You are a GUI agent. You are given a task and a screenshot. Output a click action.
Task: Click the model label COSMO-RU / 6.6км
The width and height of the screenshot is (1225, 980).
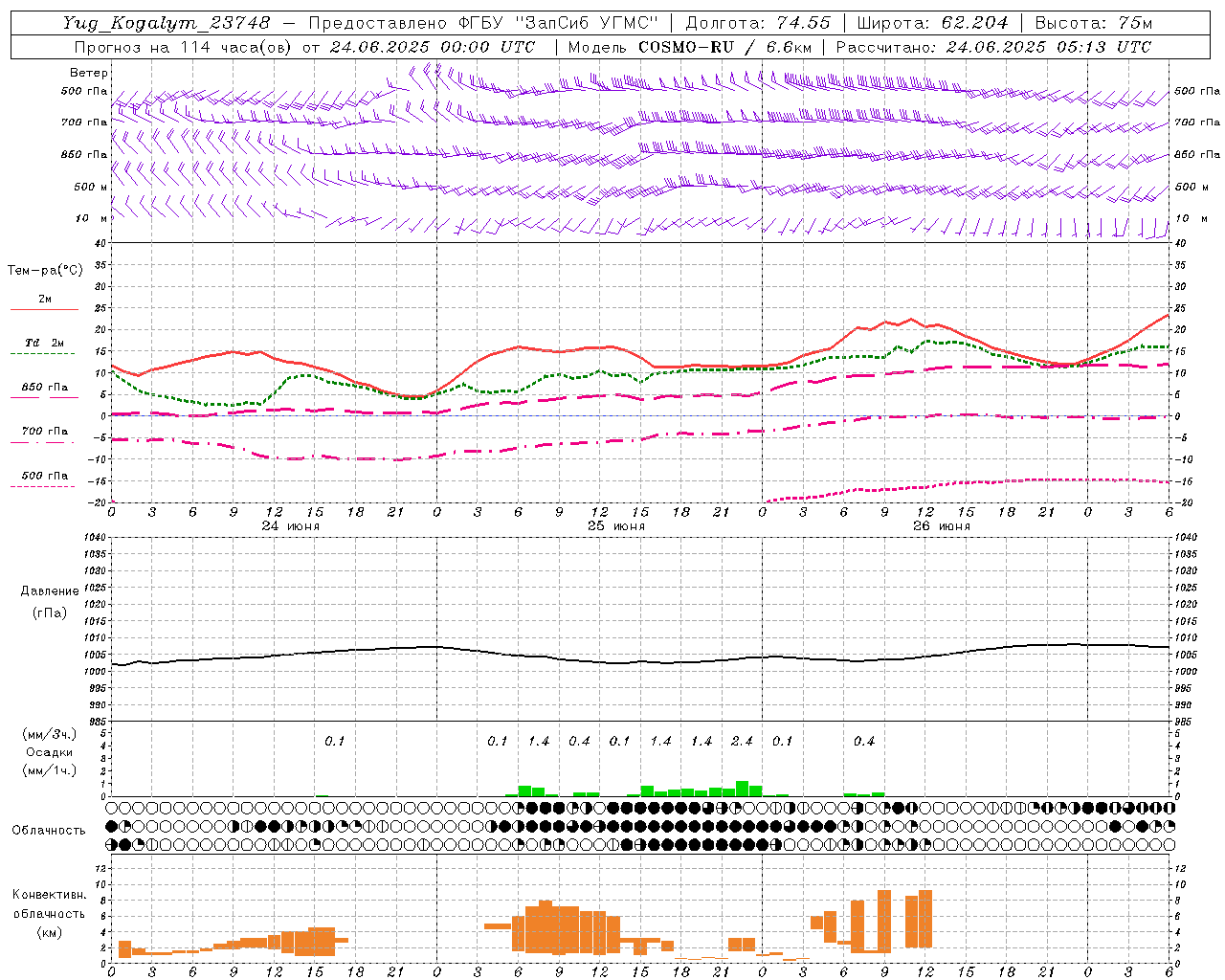point(725,47)
